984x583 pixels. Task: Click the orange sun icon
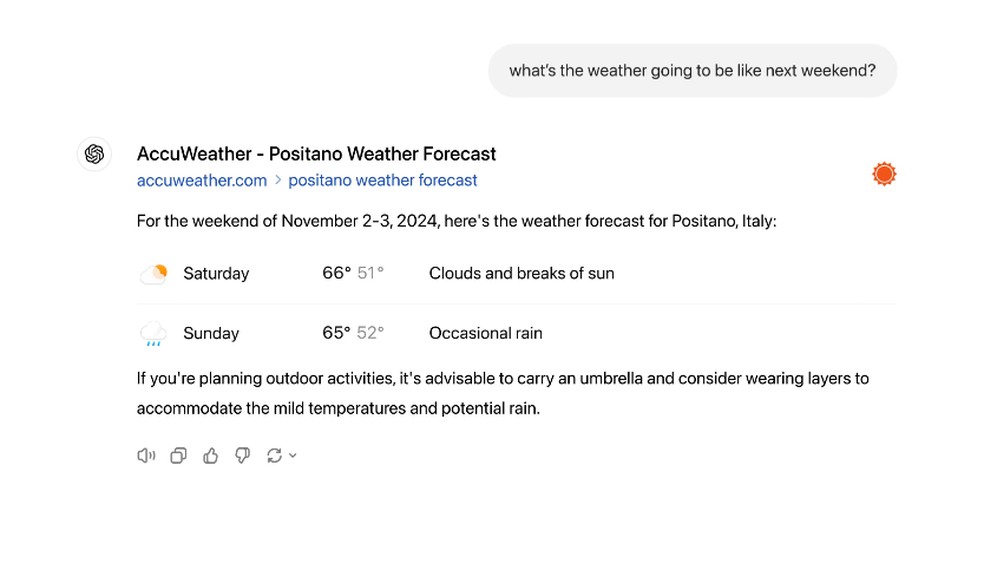883,175
